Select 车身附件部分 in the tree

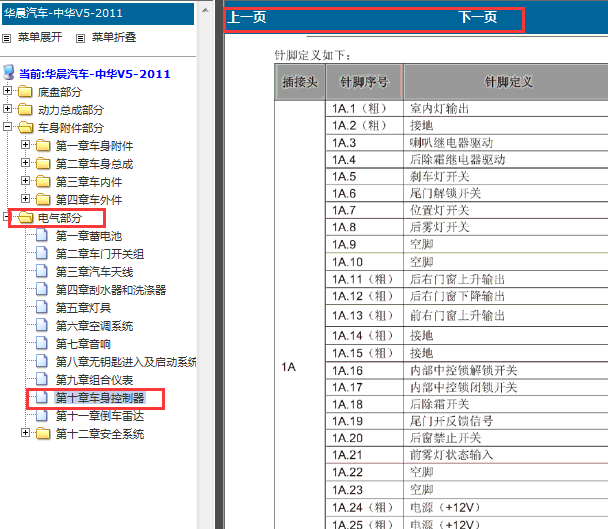click(71, 128)
